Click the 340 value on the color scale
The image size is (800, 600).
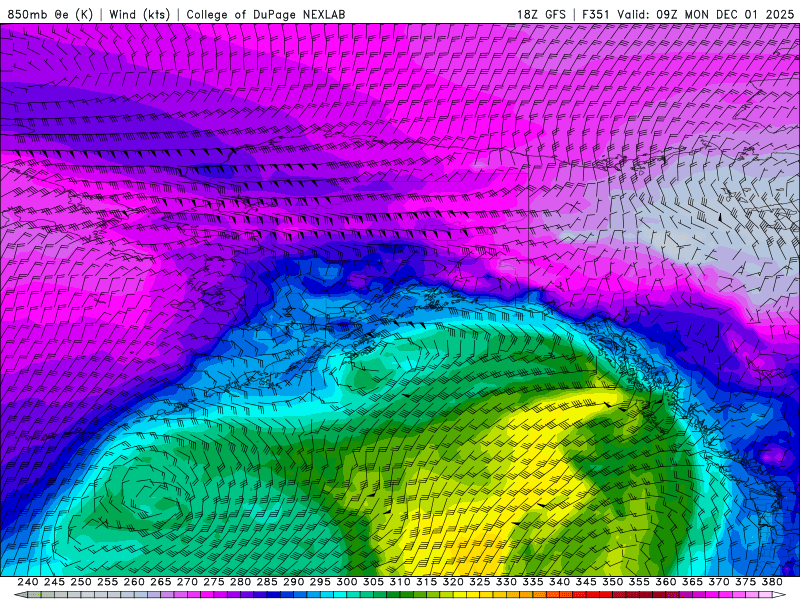(560, 582)
